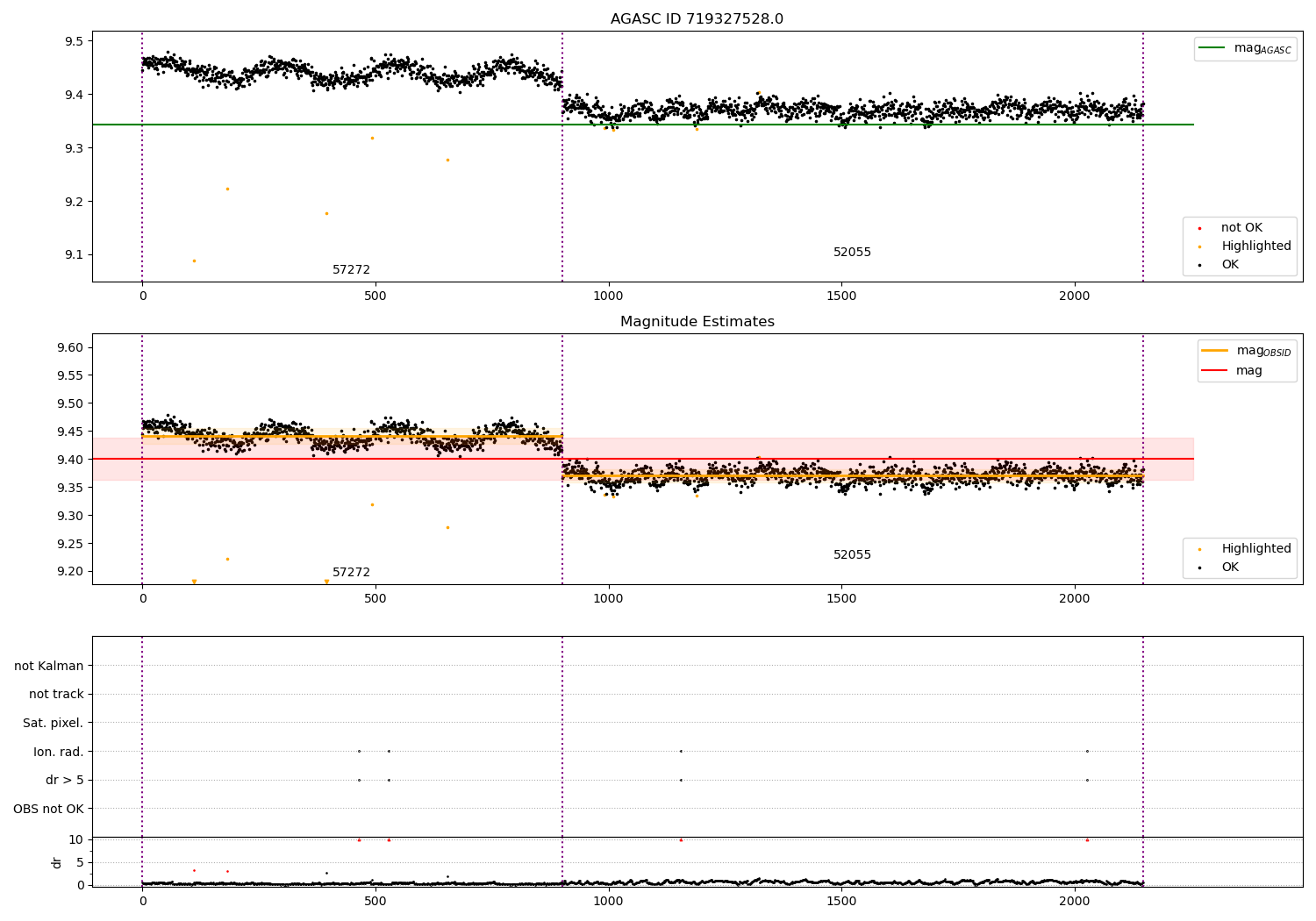Click the '57272' obsid label in top plot
Viewport: 1316px width, 921px height.
351,270
